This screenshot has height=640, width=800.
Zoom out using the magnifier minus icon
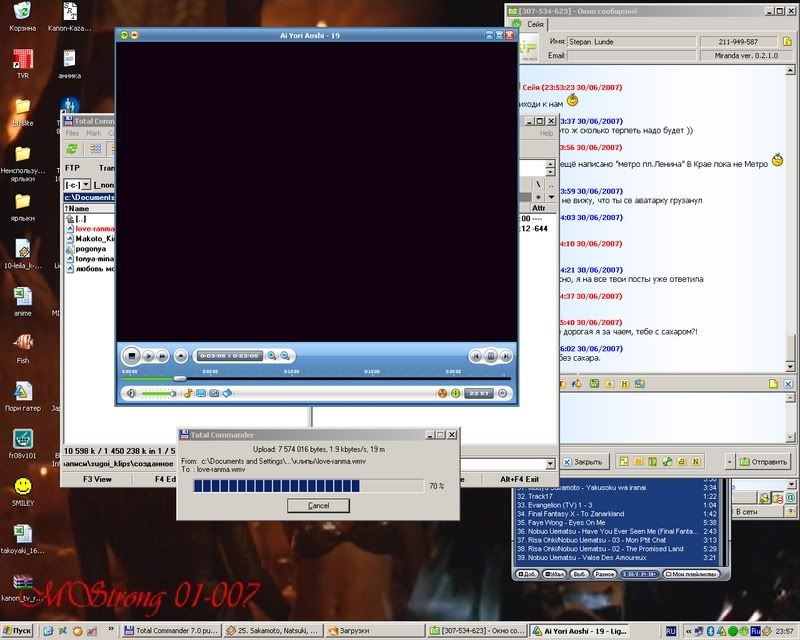(285, 356)
